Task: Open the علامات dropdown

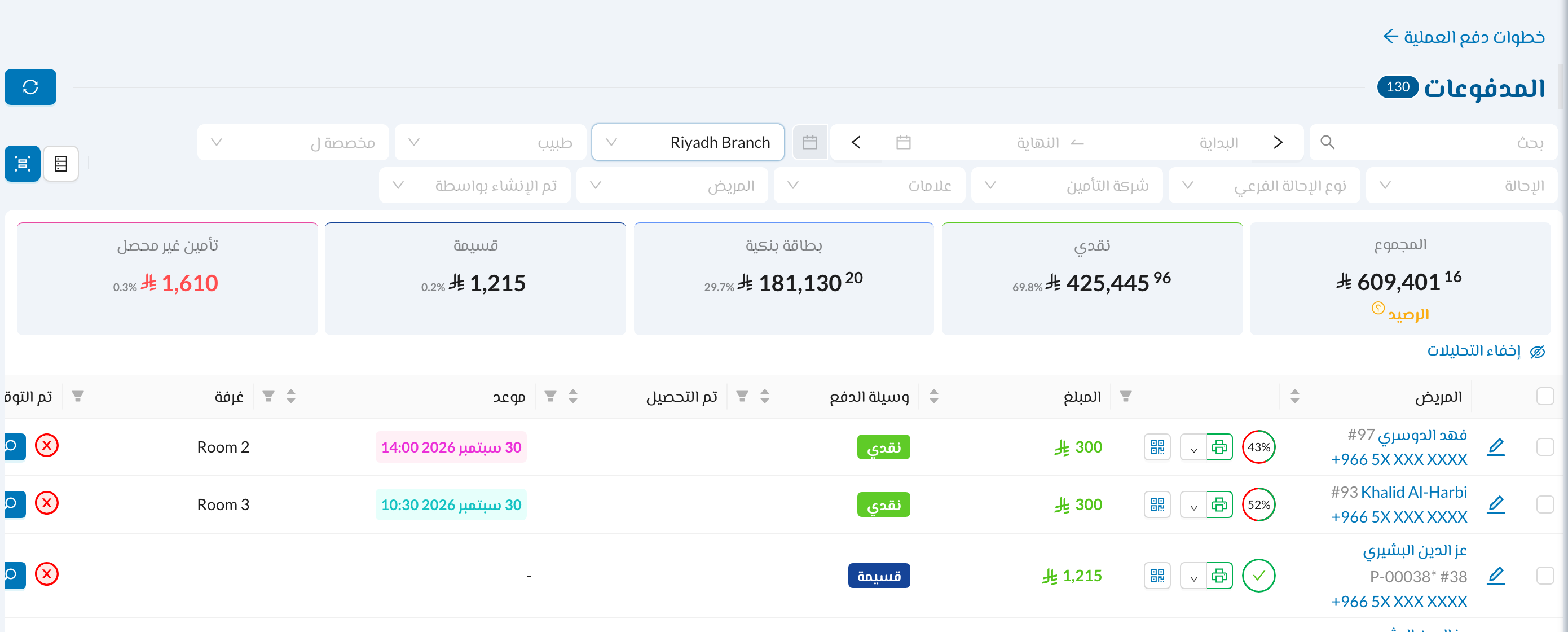Action: pos(869,185)
